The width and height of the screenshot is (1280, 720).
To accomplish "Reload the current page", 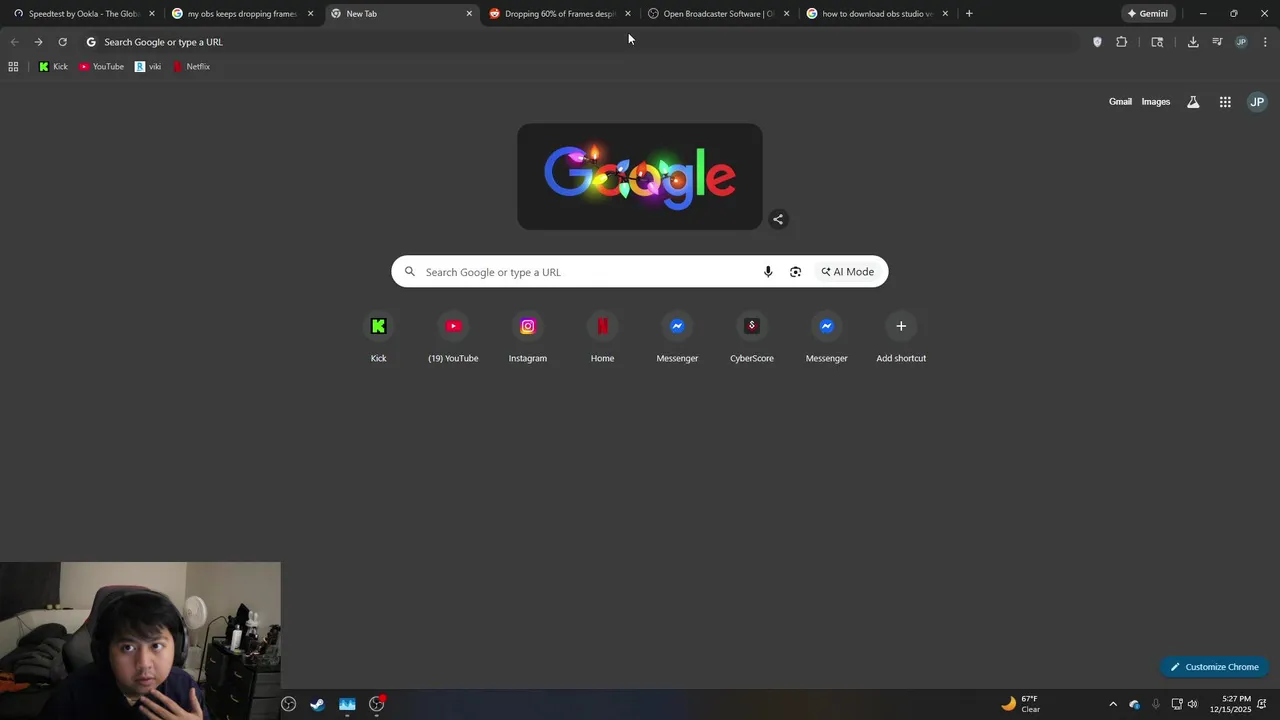I will coord(62,42).
